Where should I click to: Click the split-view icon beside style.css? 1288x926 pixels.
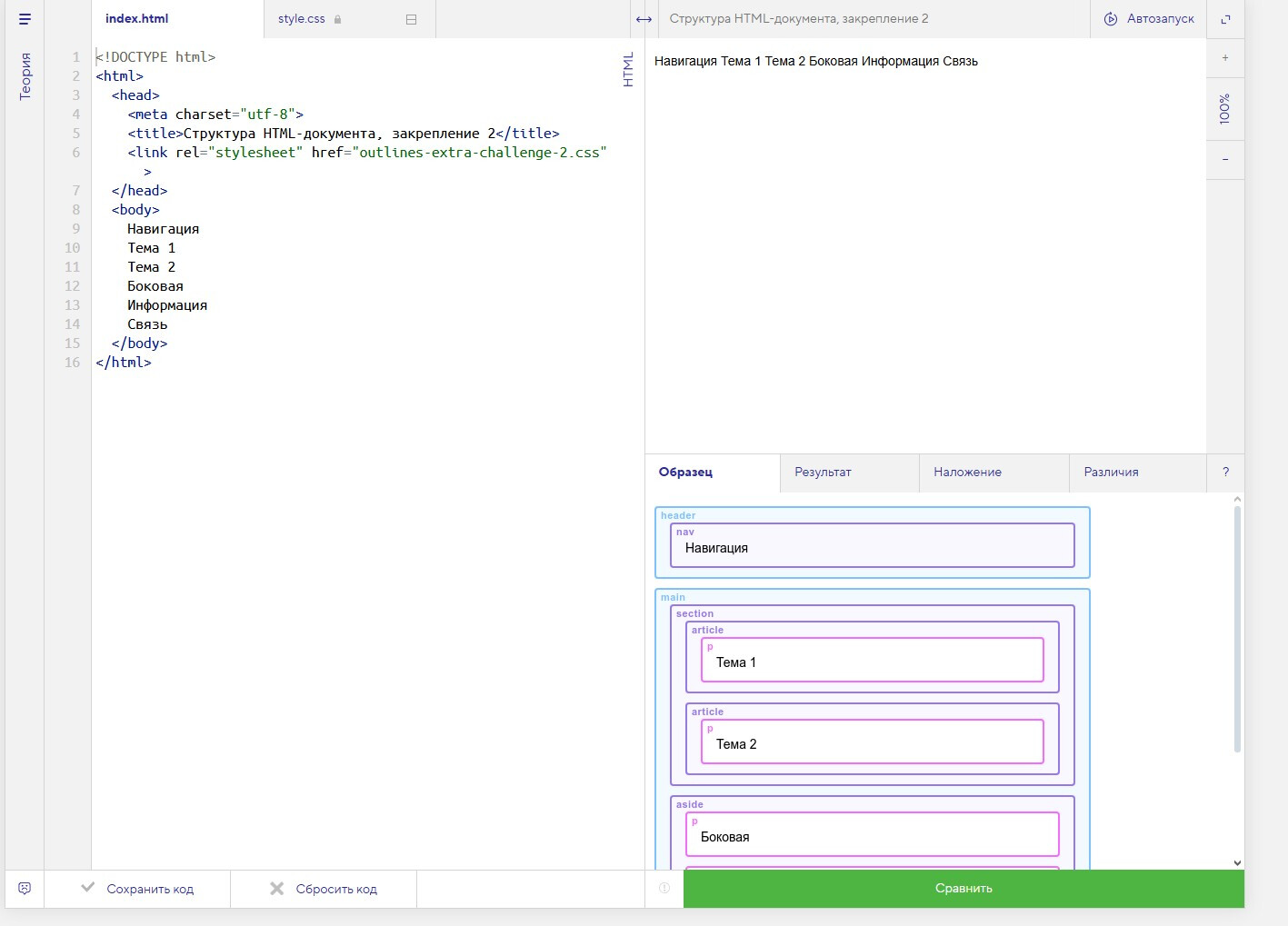click(x=411, y=19)
